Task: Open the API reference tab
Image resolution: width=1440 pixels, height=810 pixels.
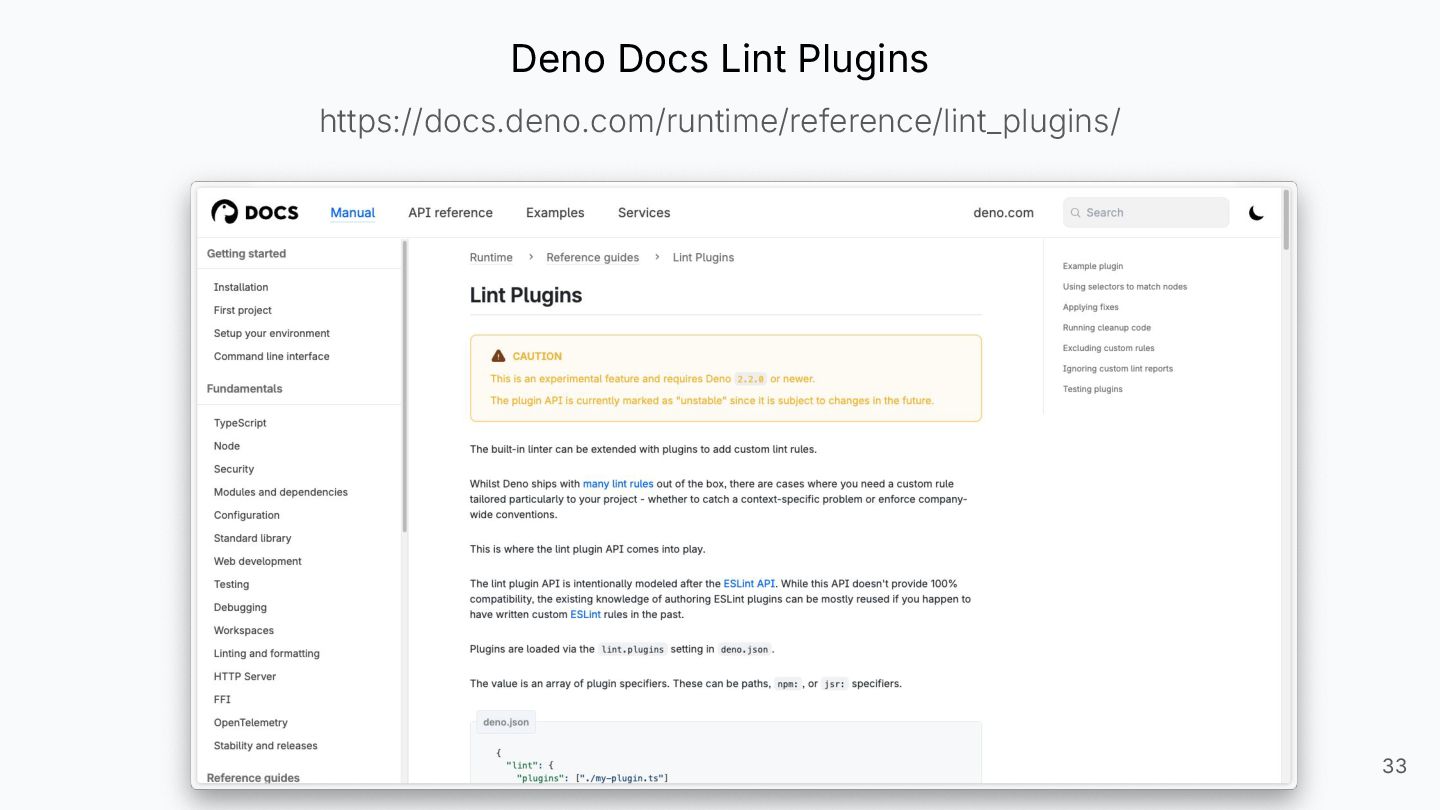Action: click(450, 212)
